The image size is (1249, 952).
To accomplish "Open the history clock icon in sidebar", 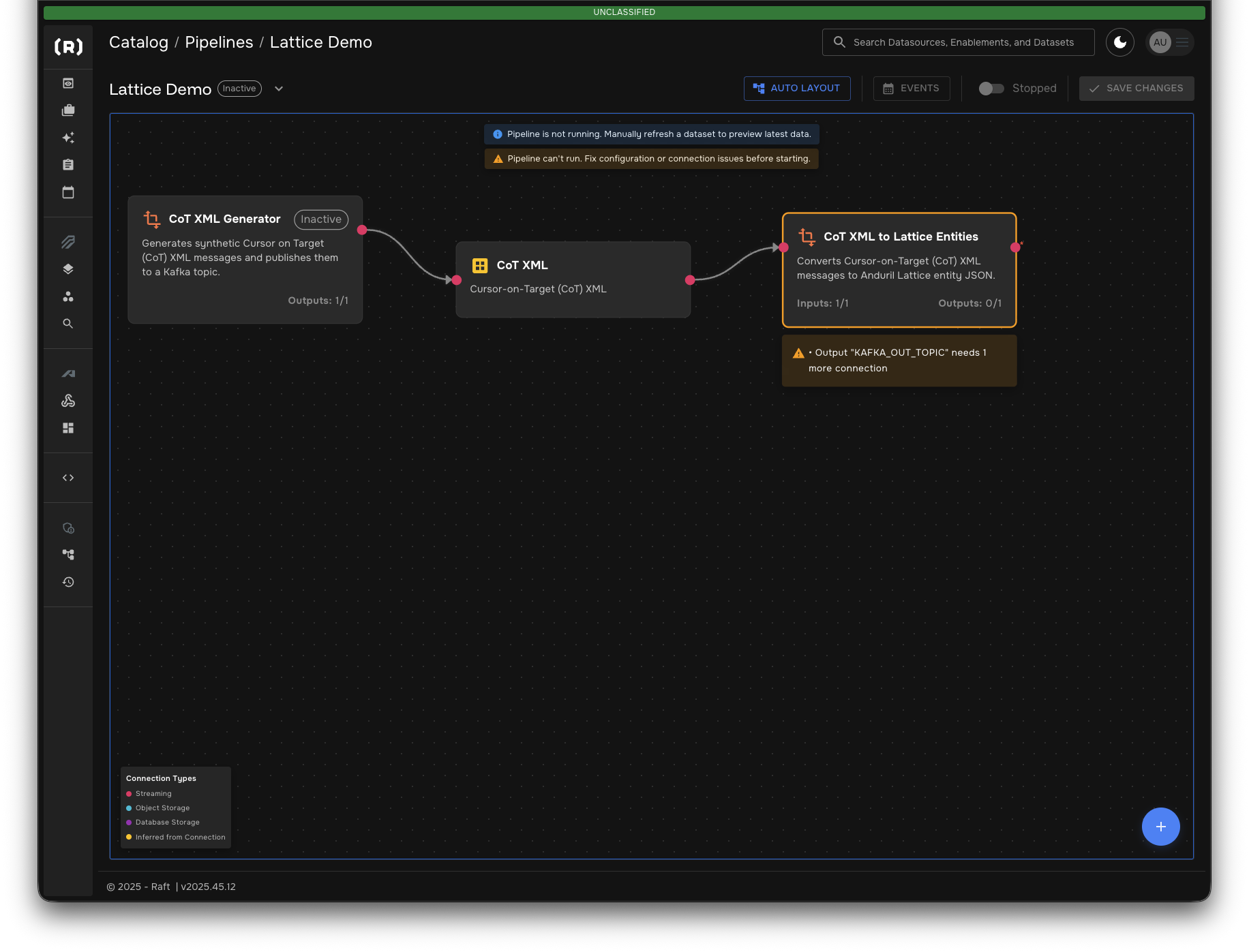I will pos(68,582).
